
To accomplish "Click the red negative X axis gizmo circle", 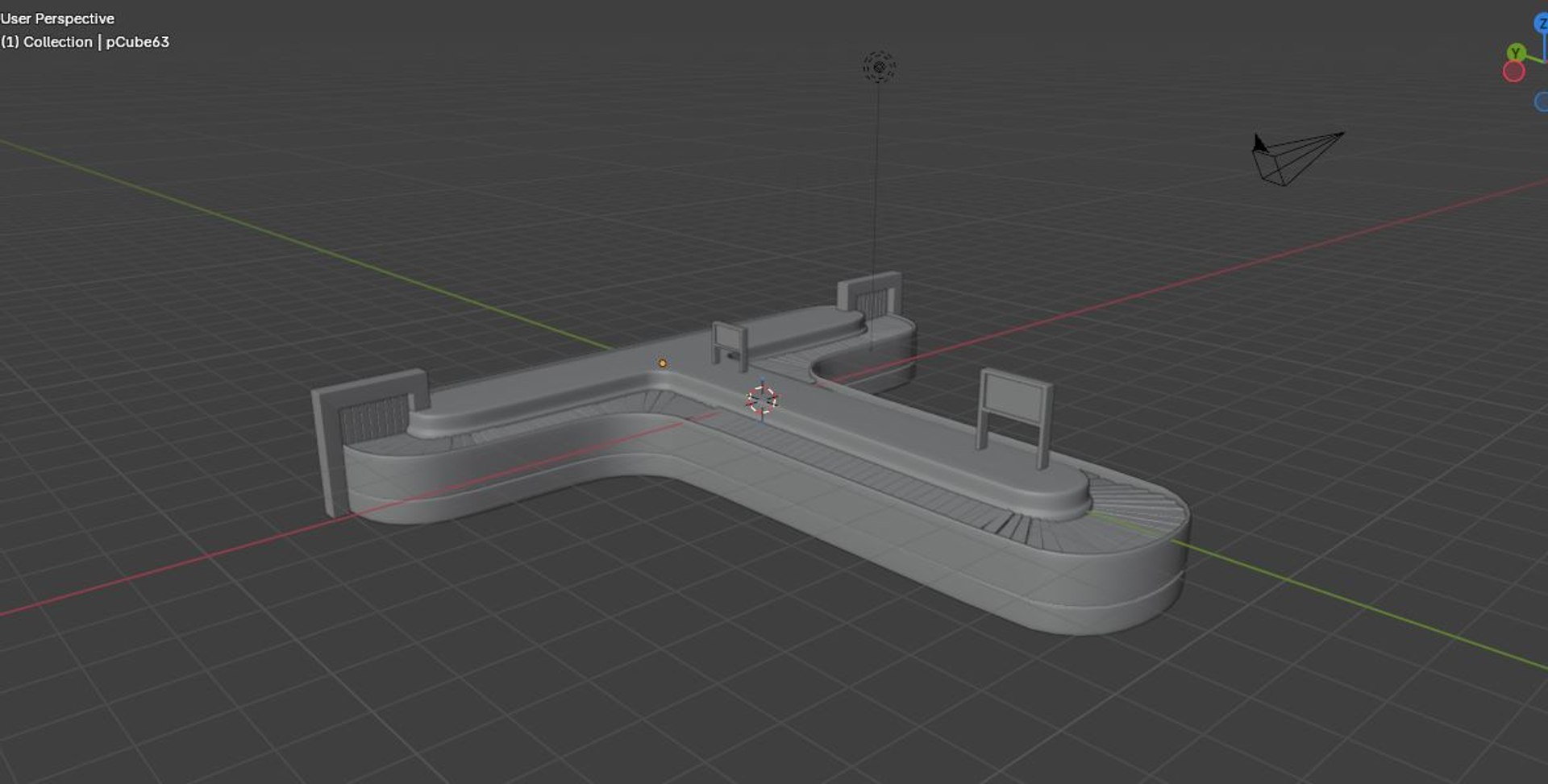I will [1513, 72].
